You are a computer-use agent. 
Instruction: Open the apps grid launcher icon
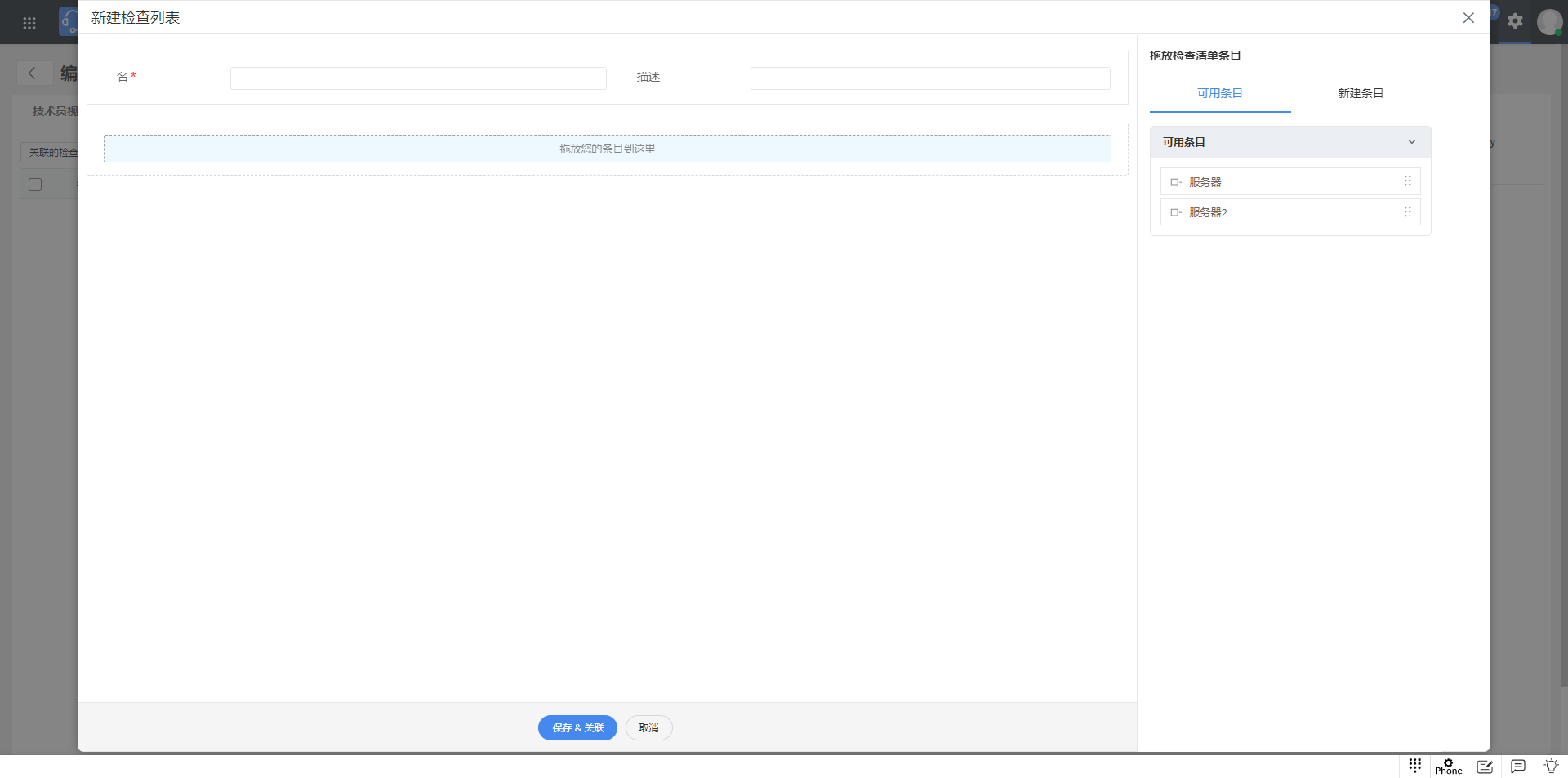coord(29,23)
